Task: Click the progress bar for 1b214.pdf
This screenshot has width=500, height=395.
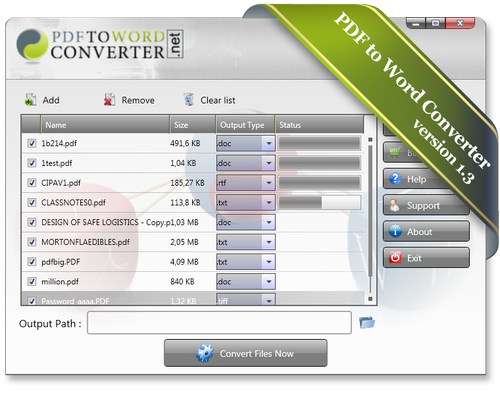Action: [319, 143]
